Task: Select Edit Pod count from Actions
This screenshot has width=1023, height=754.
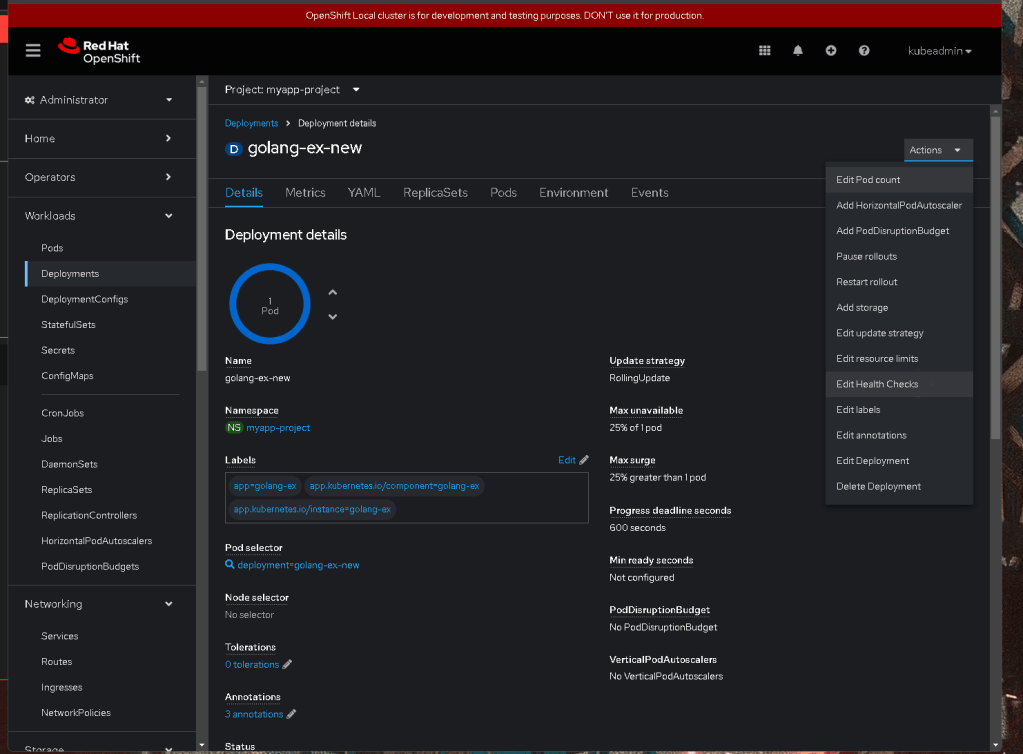Action: 899,179
